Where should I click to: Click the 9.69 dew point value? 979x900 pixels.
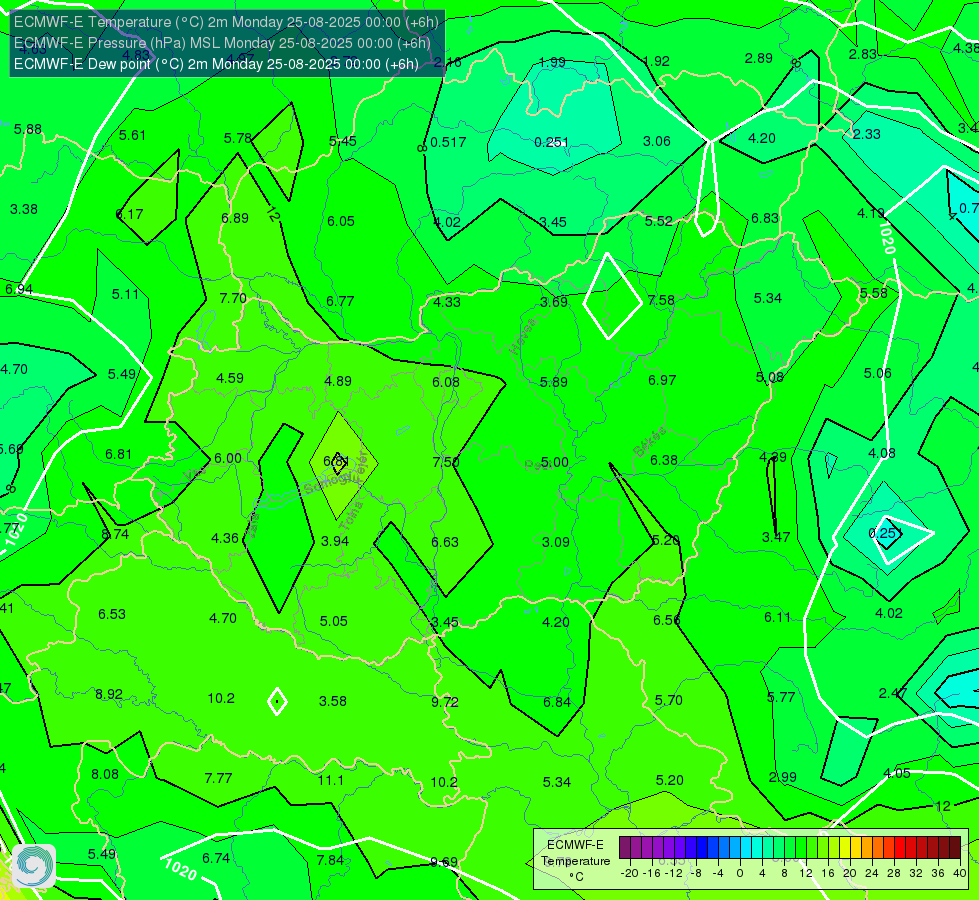pyautogui.click(x=444, y=862)
